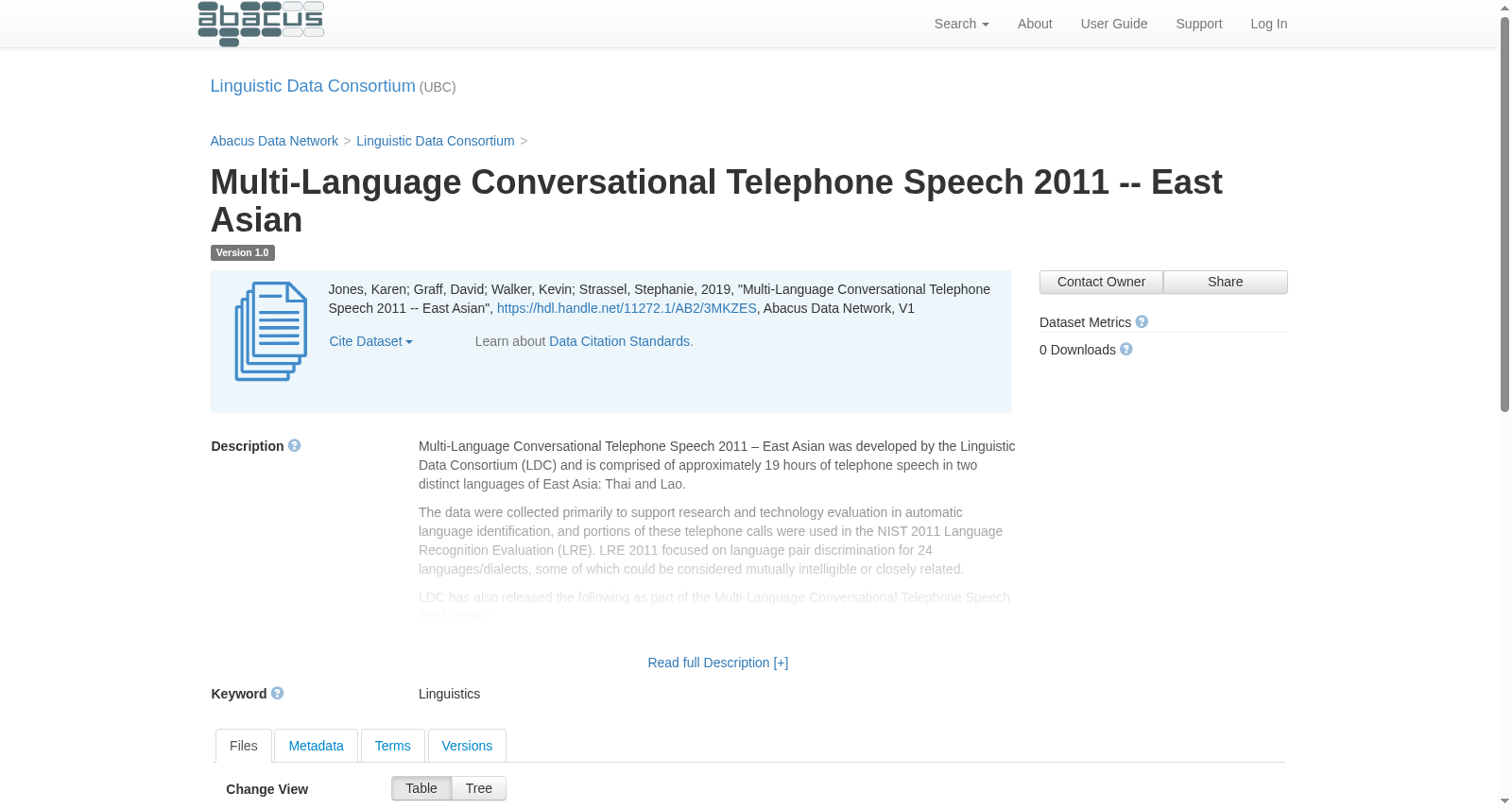Screen dimensions: 1512x810
Task: Click the dataset title heading
Action: point(716,200)
